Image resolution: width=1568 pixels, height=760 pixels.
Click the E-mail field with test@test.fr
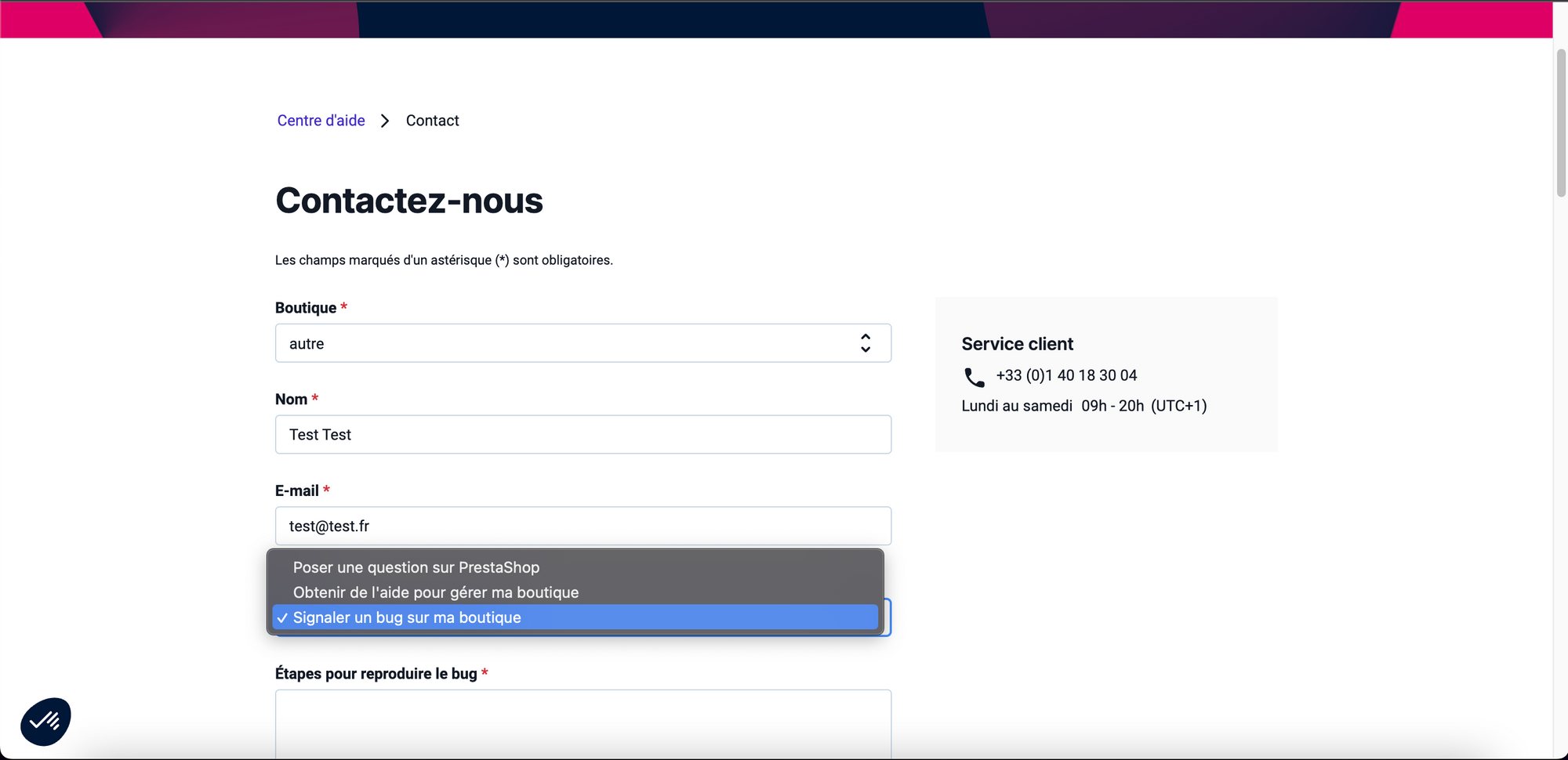pyautogui.click(x=583, y=526)
